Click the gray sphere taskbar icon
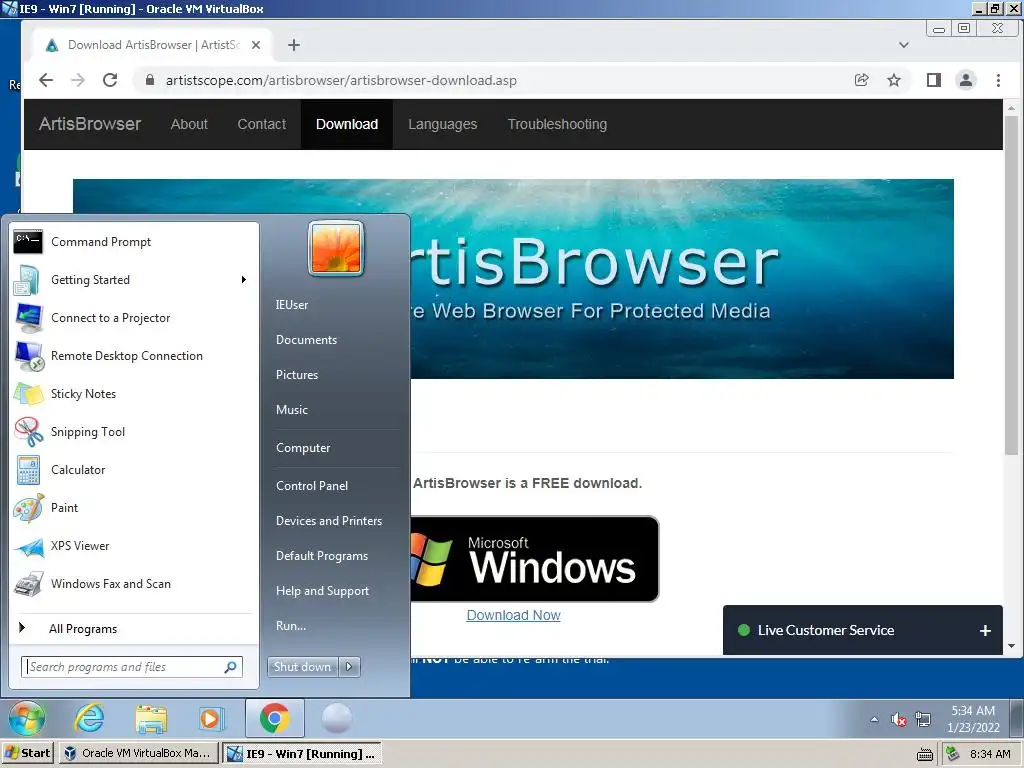This screenshot has width=1024, height=768. pyautogui.click(x=337, y=718)
